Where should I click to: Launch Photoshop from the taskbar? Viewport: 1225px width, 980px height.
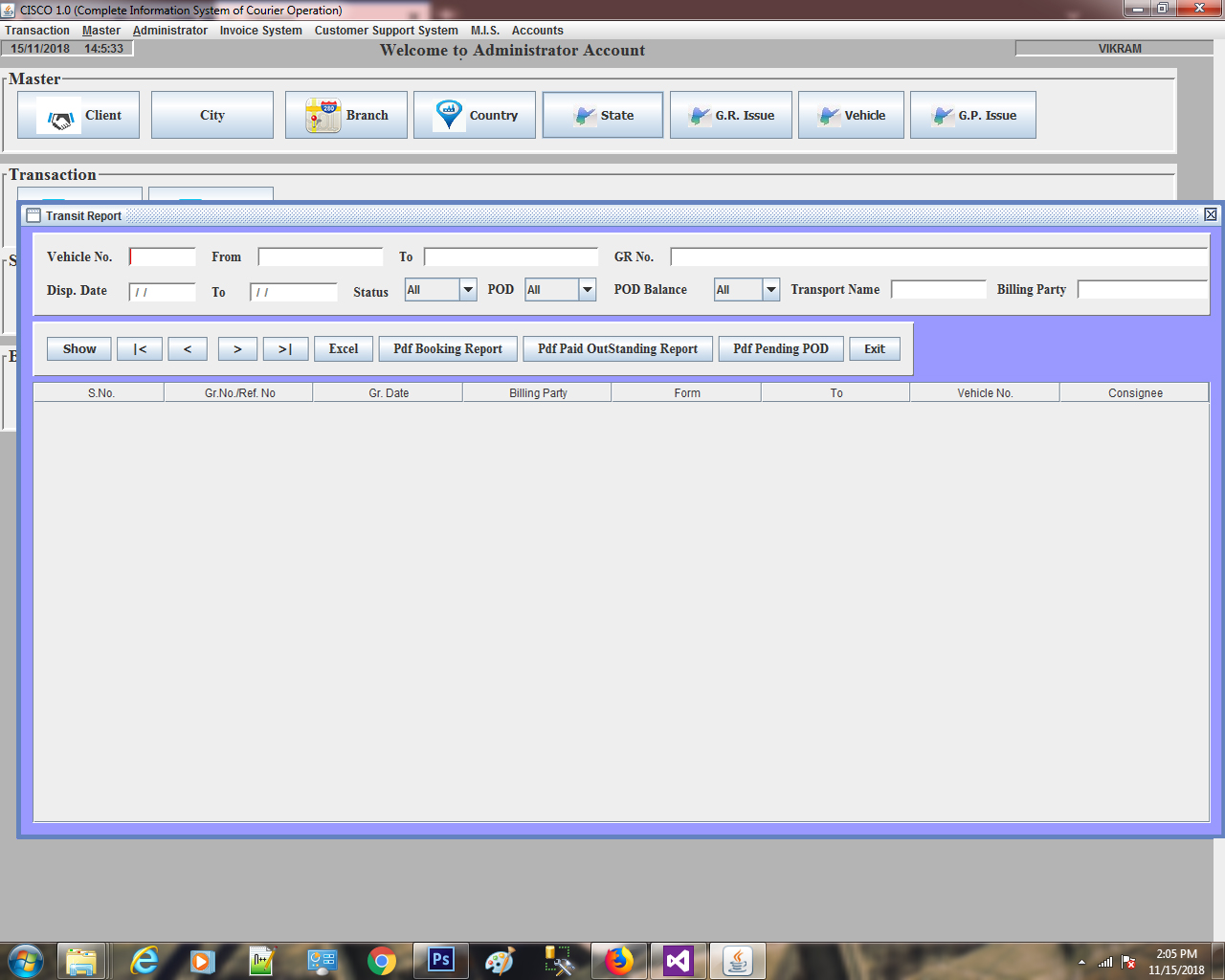point(440,960)
